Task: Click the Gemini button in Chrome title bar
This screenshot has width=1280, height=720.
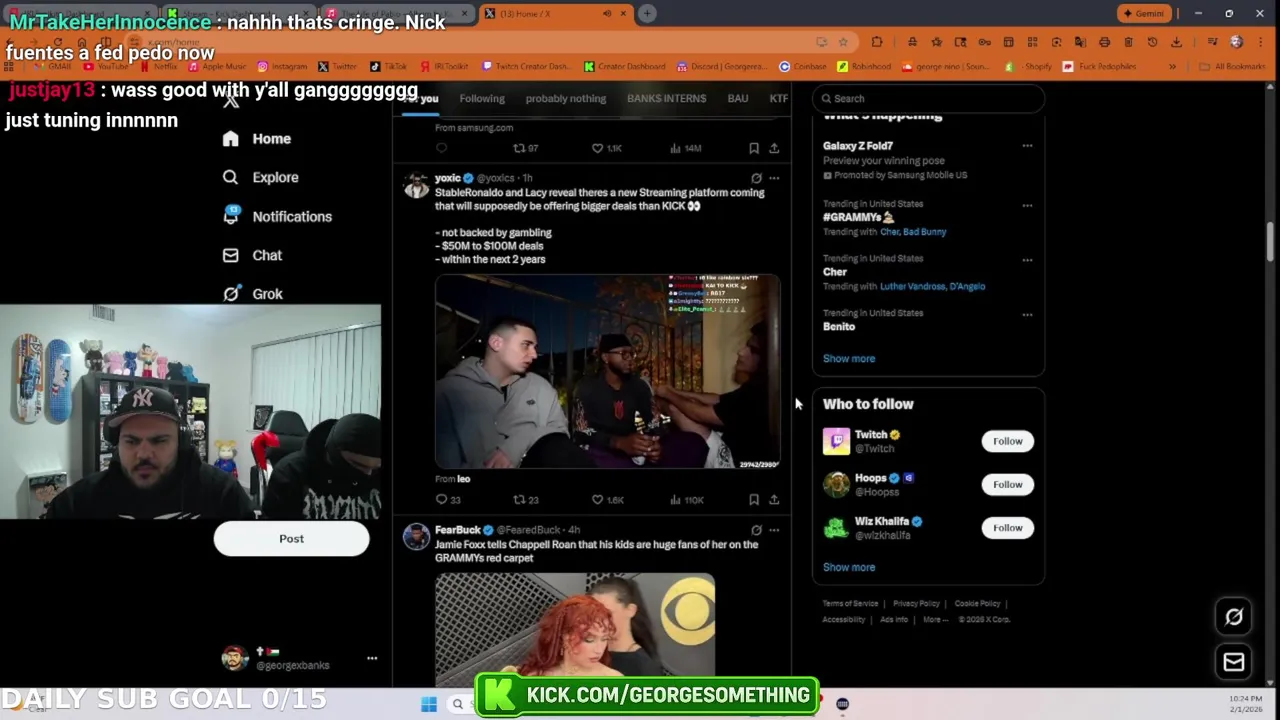Action: click(x=1142, y=13)
